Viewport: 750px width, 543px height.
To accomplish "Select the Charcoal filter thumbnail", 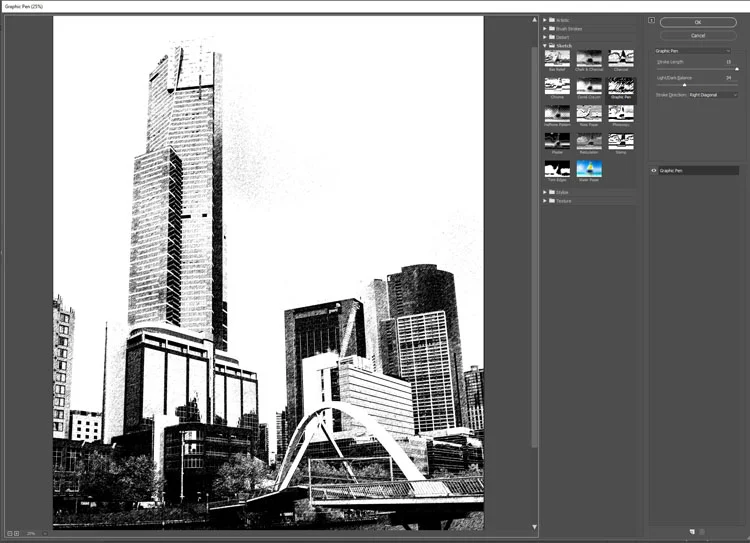I will click(621, 60).
